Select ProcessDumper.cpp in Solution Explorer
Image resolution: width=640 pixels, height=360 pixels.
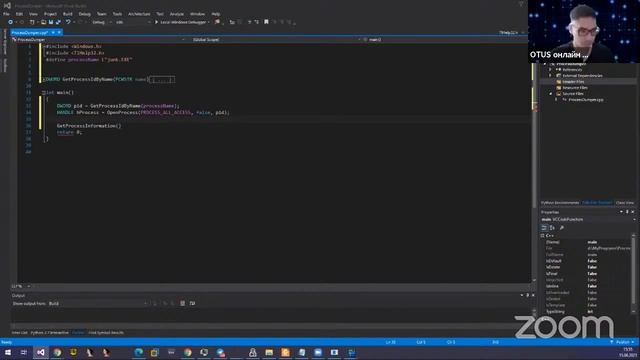[585, 100]
